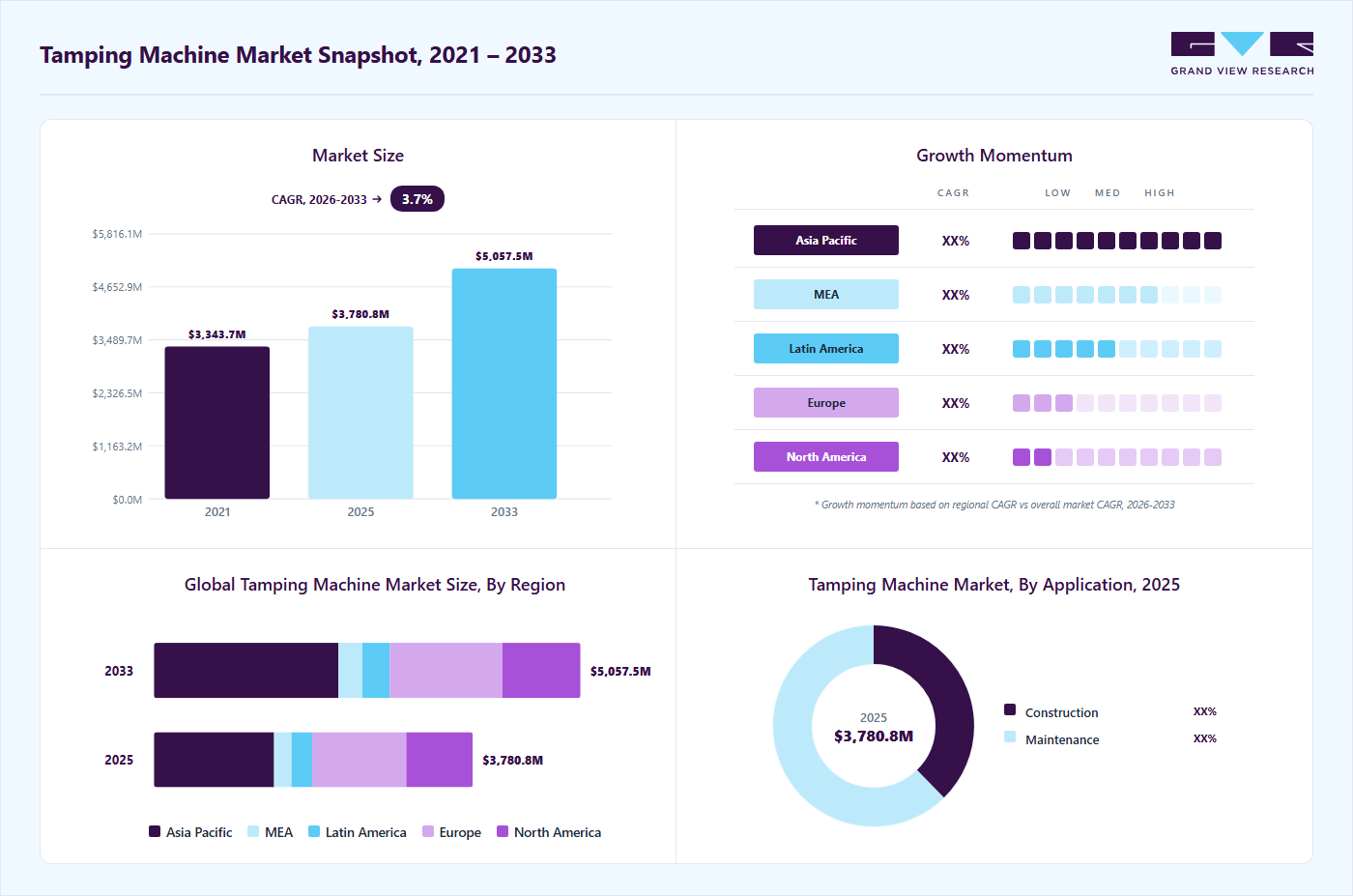Screen dimensions: 1353x896
Task: Click the Growth Momentum title
Action: [x=994, y=156]
